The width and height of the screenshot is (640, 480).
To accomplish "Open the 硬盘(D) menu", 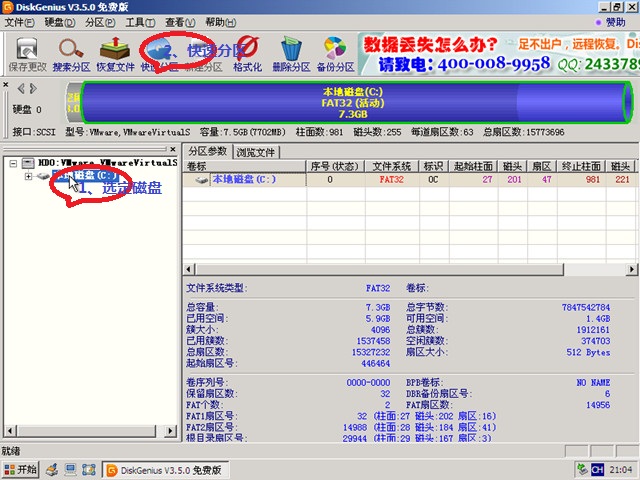I will (x=60, y=22).
